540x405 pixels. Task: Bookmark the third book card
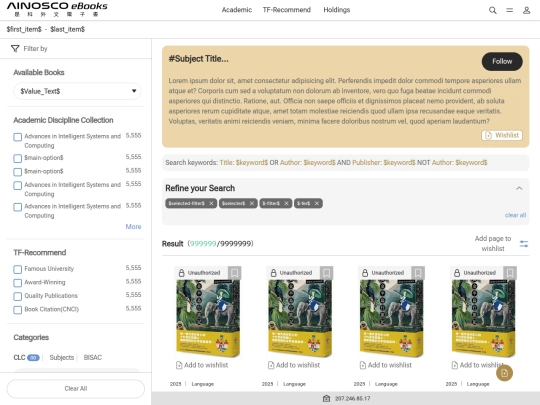(x=418, y=273)
